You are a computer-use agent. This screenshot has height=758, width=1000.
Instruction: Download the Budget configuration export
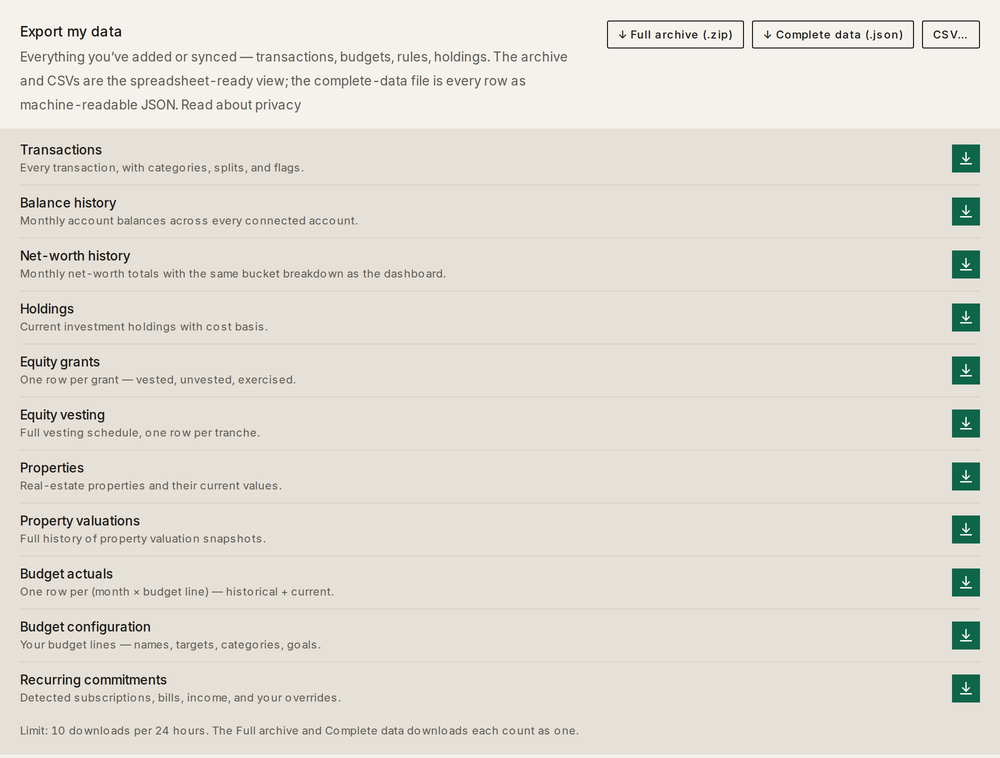[966, 634]
